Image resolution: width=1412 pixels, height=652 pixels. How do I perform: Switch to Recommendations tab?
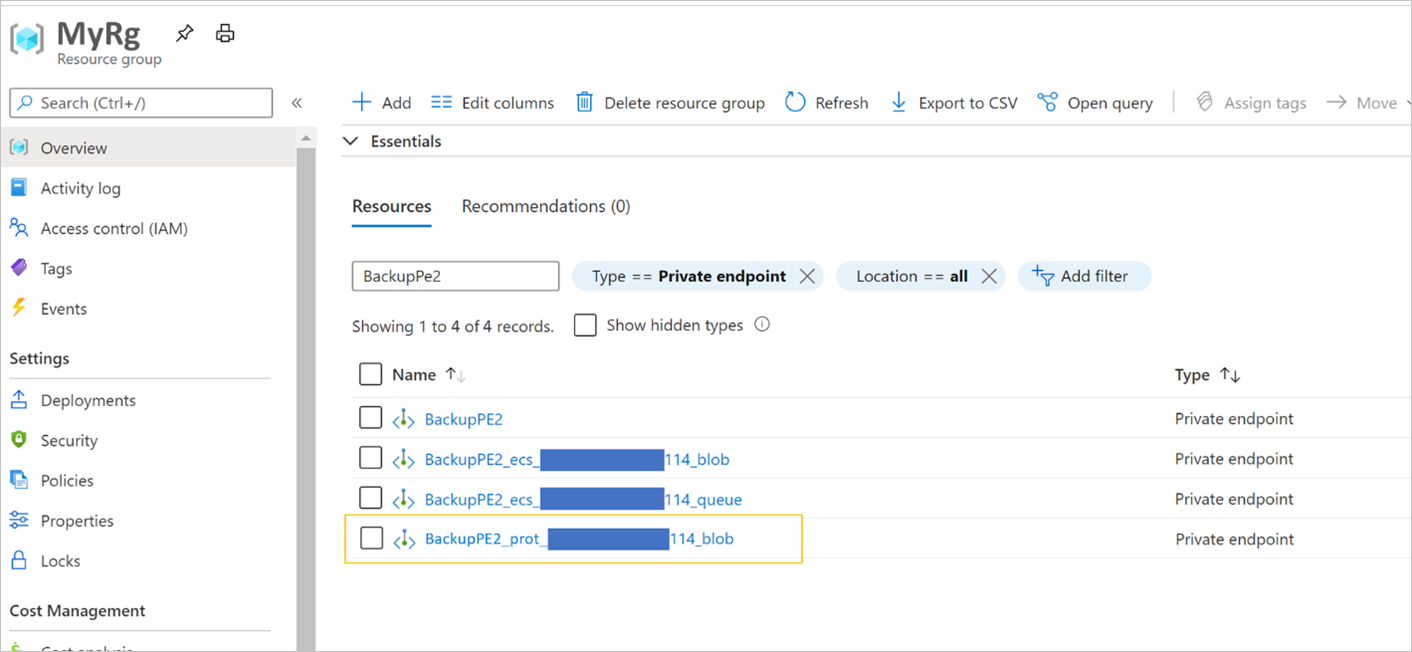[x=545, y=206]
